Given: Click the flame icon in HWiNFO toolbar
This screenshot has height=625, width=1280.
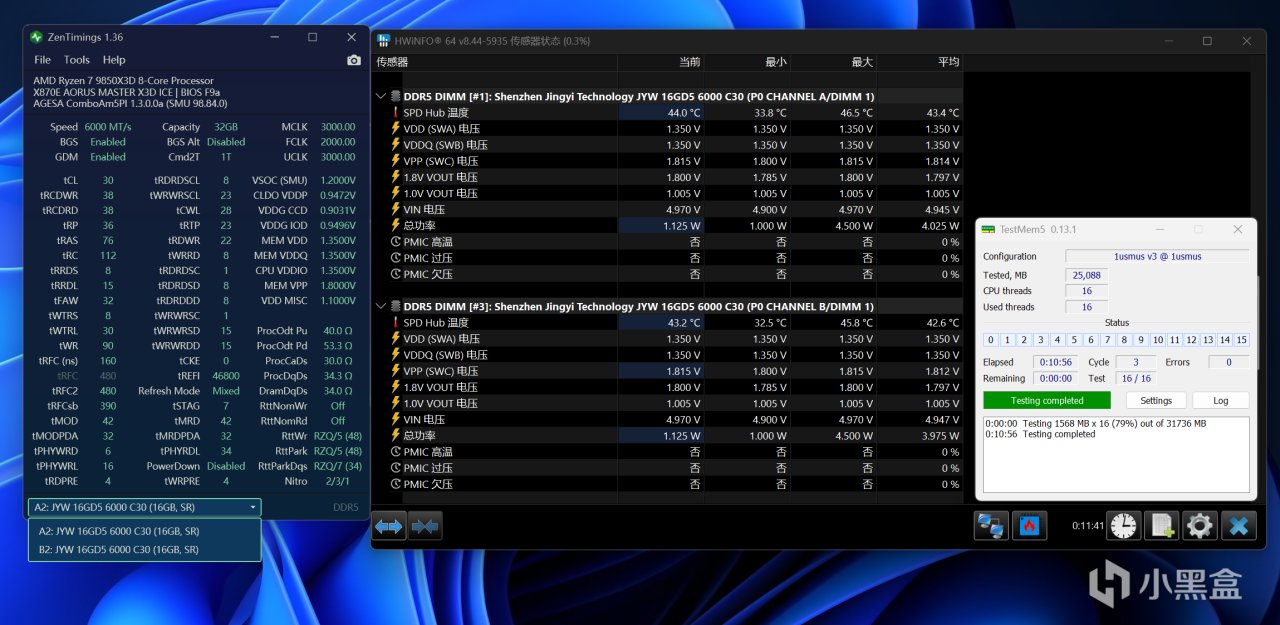Looking at the screenshot, I should [x=1028, y=526].
